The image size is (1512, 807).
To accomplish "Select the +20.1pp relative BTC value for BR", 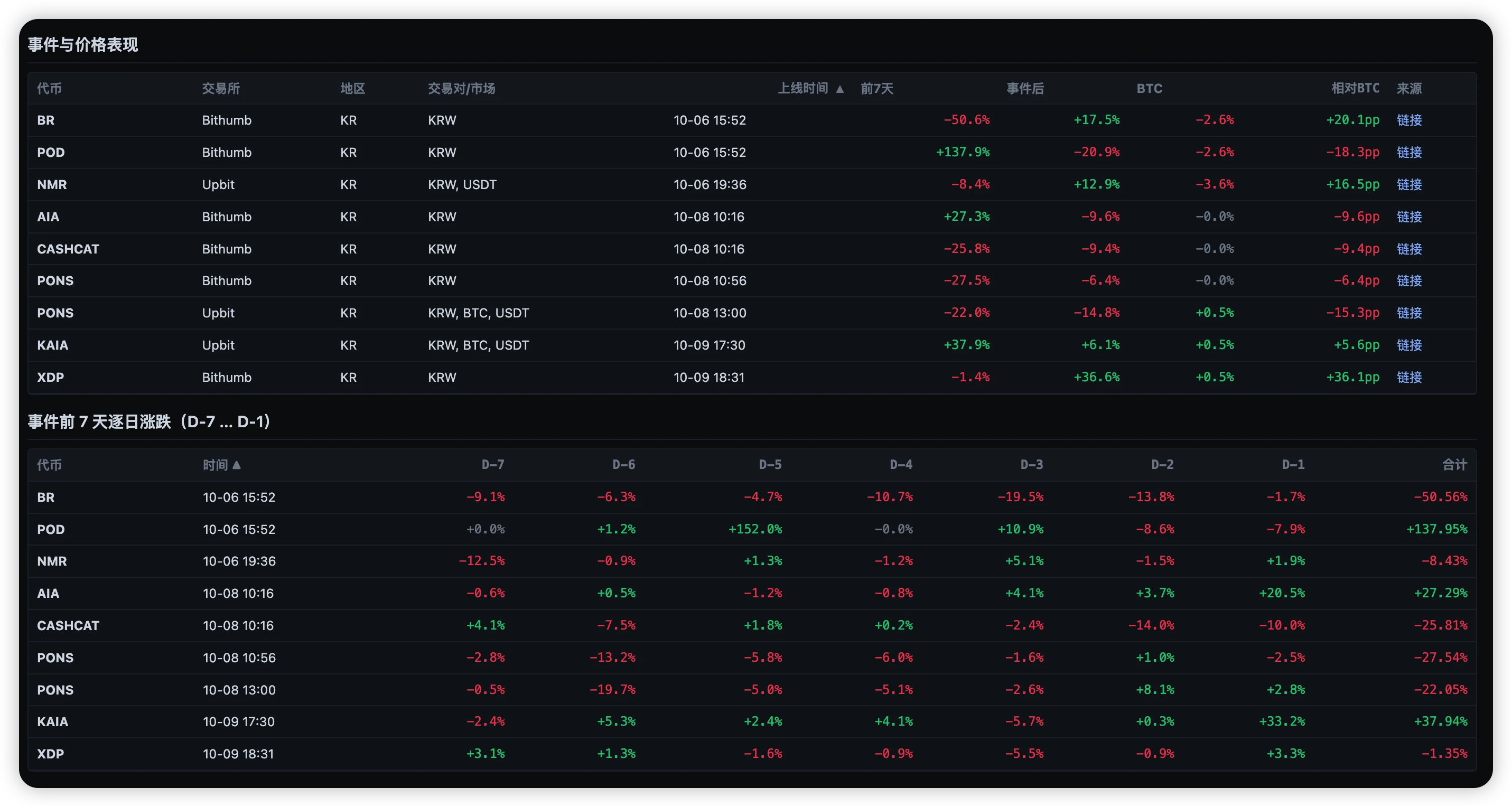I will 1353,120.
